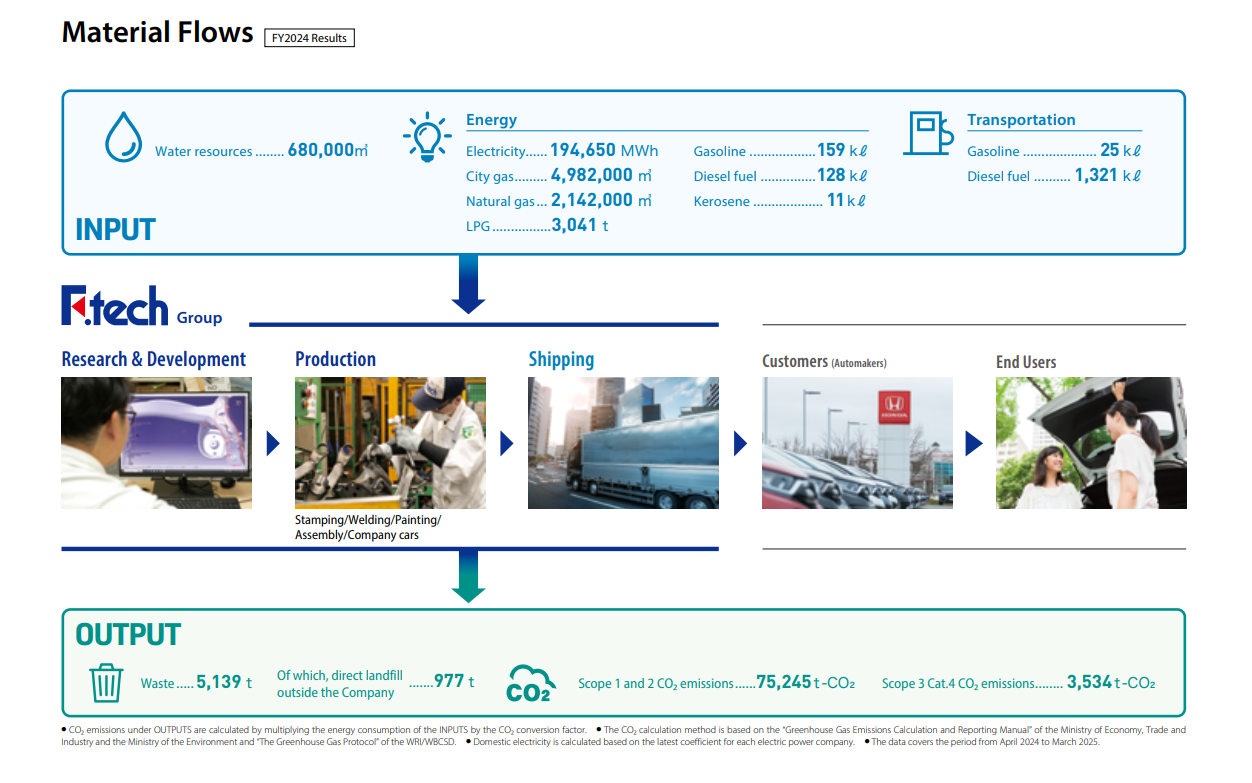Viewport: 1252px width, 783px height.
Task: Click the water droplet icon
Action: click(x=124, y=138)
